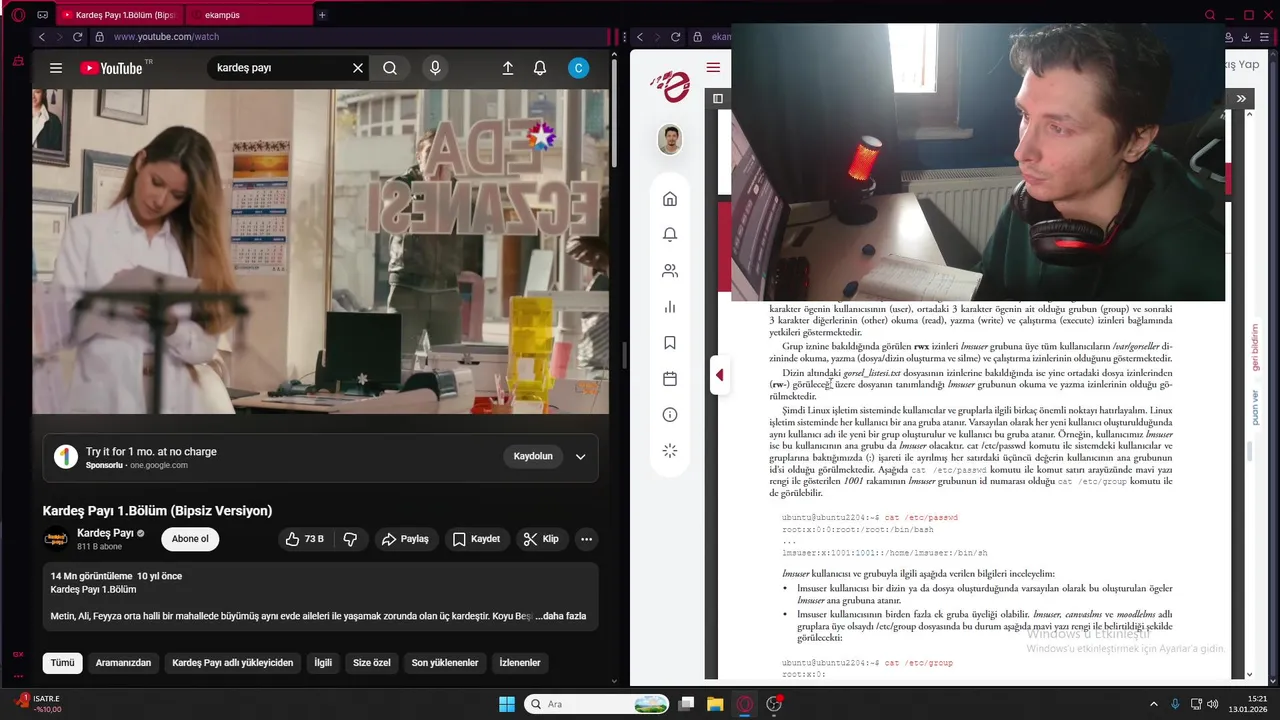This screenshot has height=720, width=1280.
Task: Select the İzlenenler filter chip
Action: [520, 663]
